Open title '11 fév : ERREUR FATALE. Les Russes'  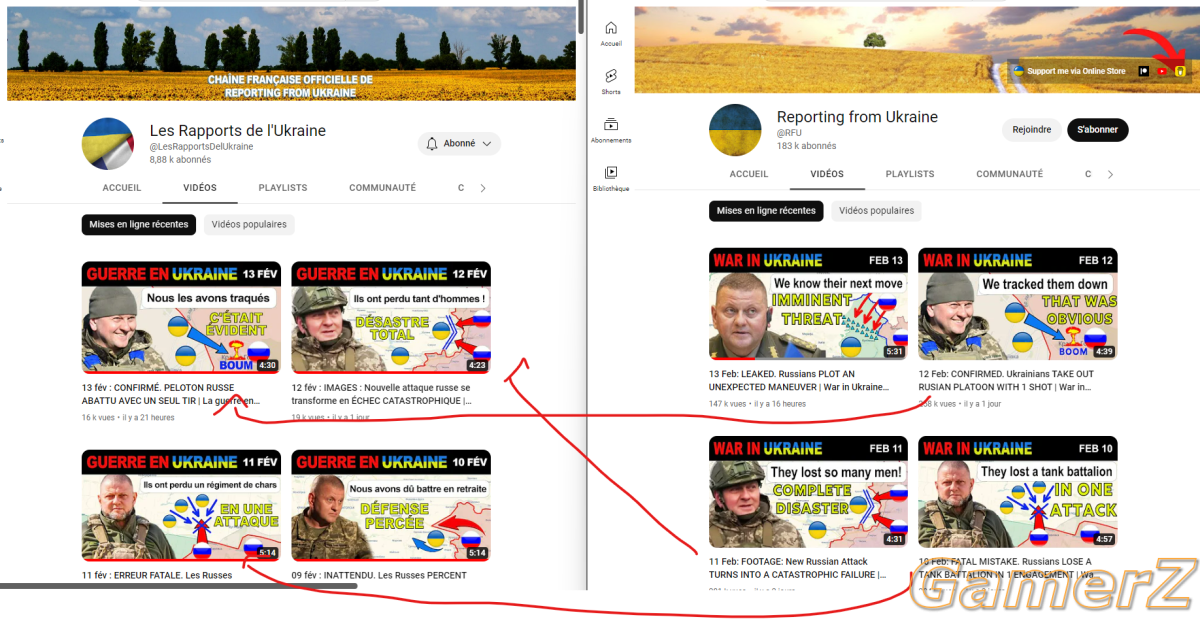tap(157, 575)
